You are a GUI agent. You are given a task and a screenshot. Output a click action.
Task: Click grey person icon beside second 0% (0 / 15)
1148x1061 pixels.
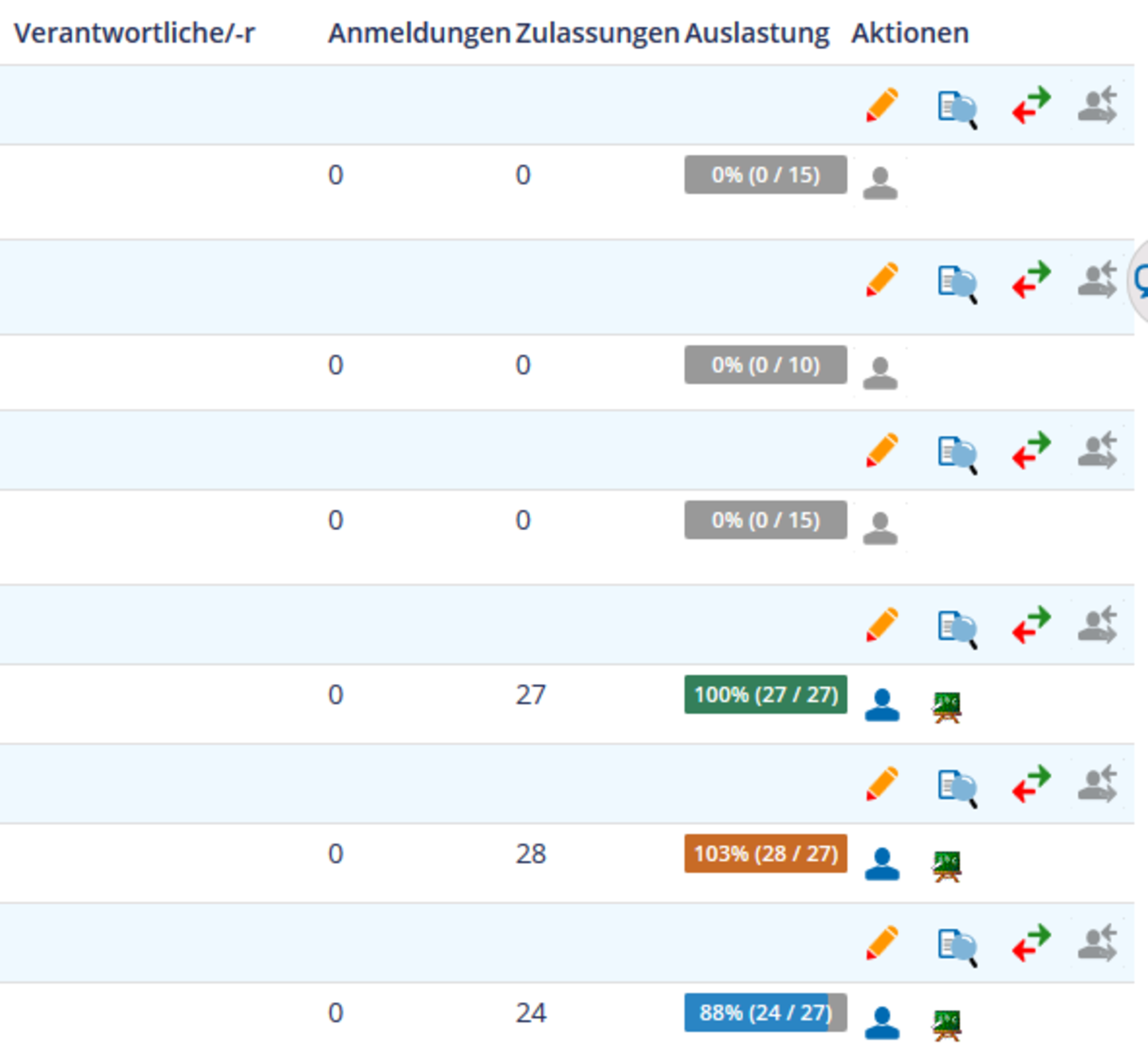tap(880, 529)
